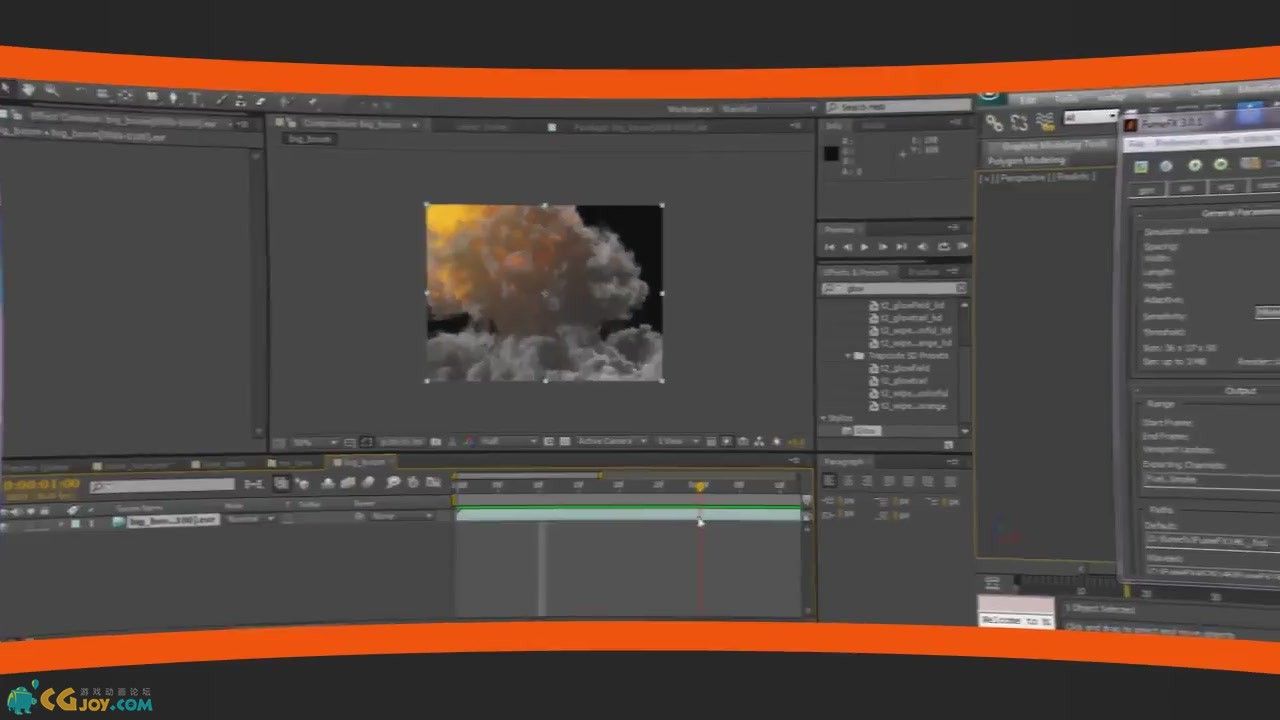Open the Tools menu in 3ds Max
Screen dimensions: 1280x720
(x=1065, y=98)
